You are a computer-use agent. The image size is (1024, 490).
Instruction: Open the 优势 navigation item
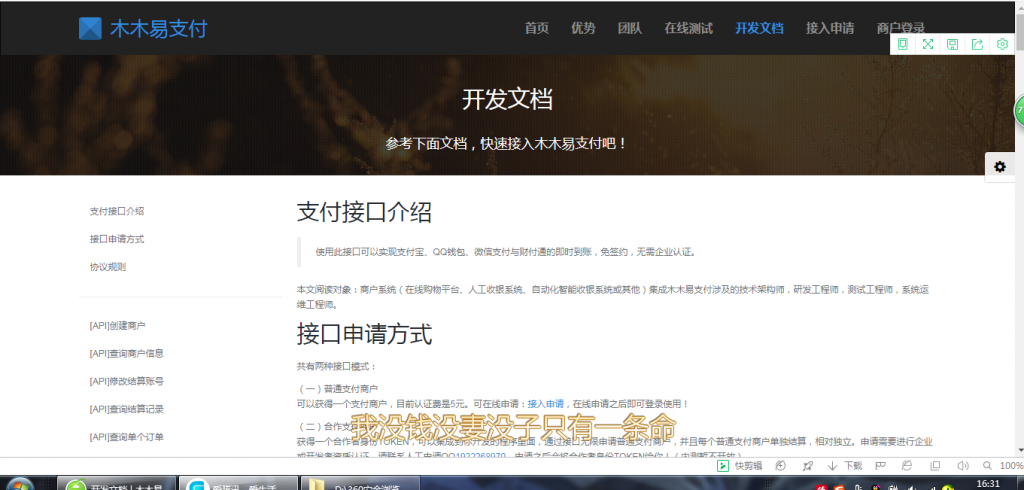583,28
